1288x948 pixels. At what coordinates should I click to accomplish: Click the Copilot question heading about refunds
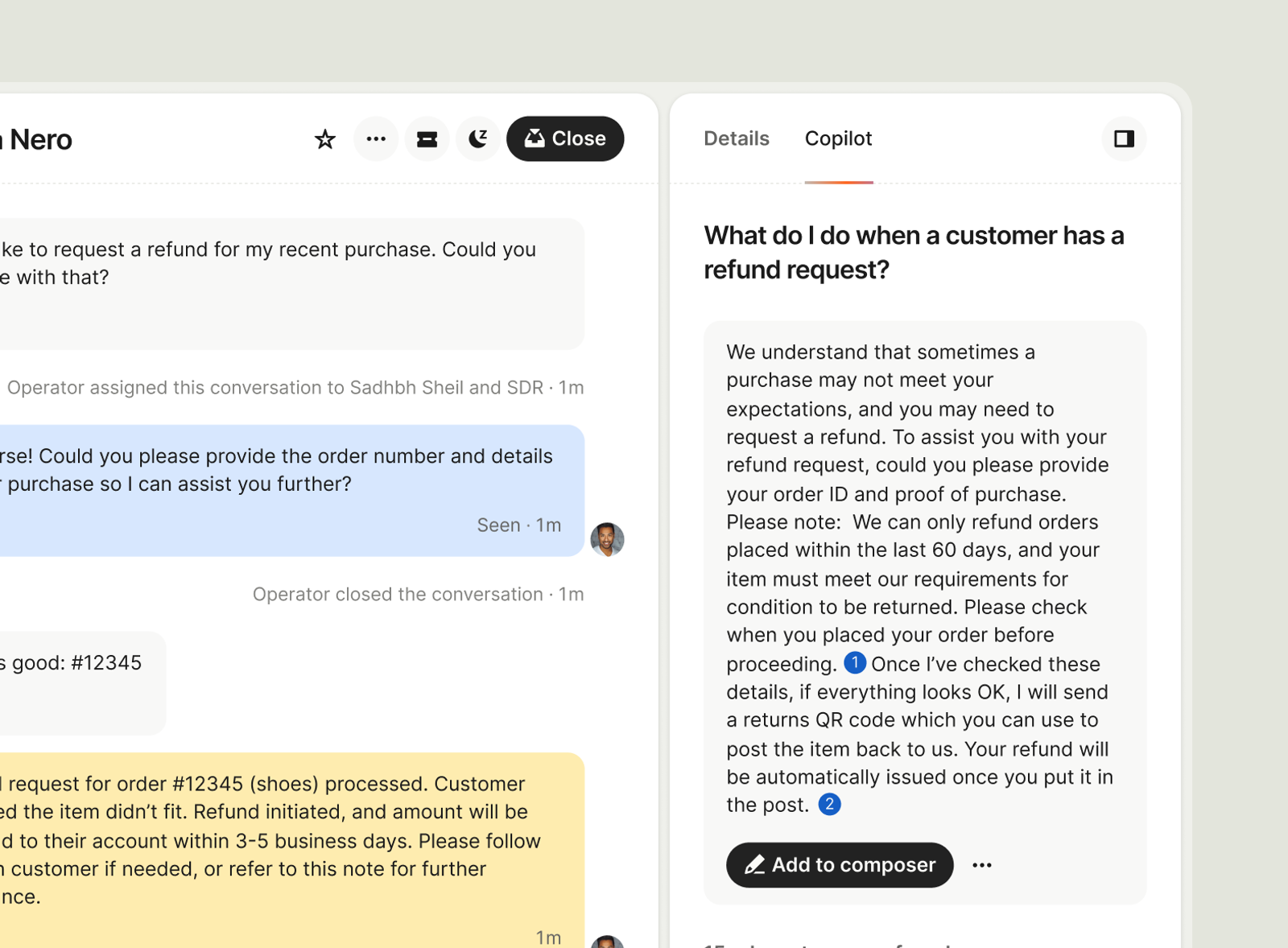tap(914, 252)
